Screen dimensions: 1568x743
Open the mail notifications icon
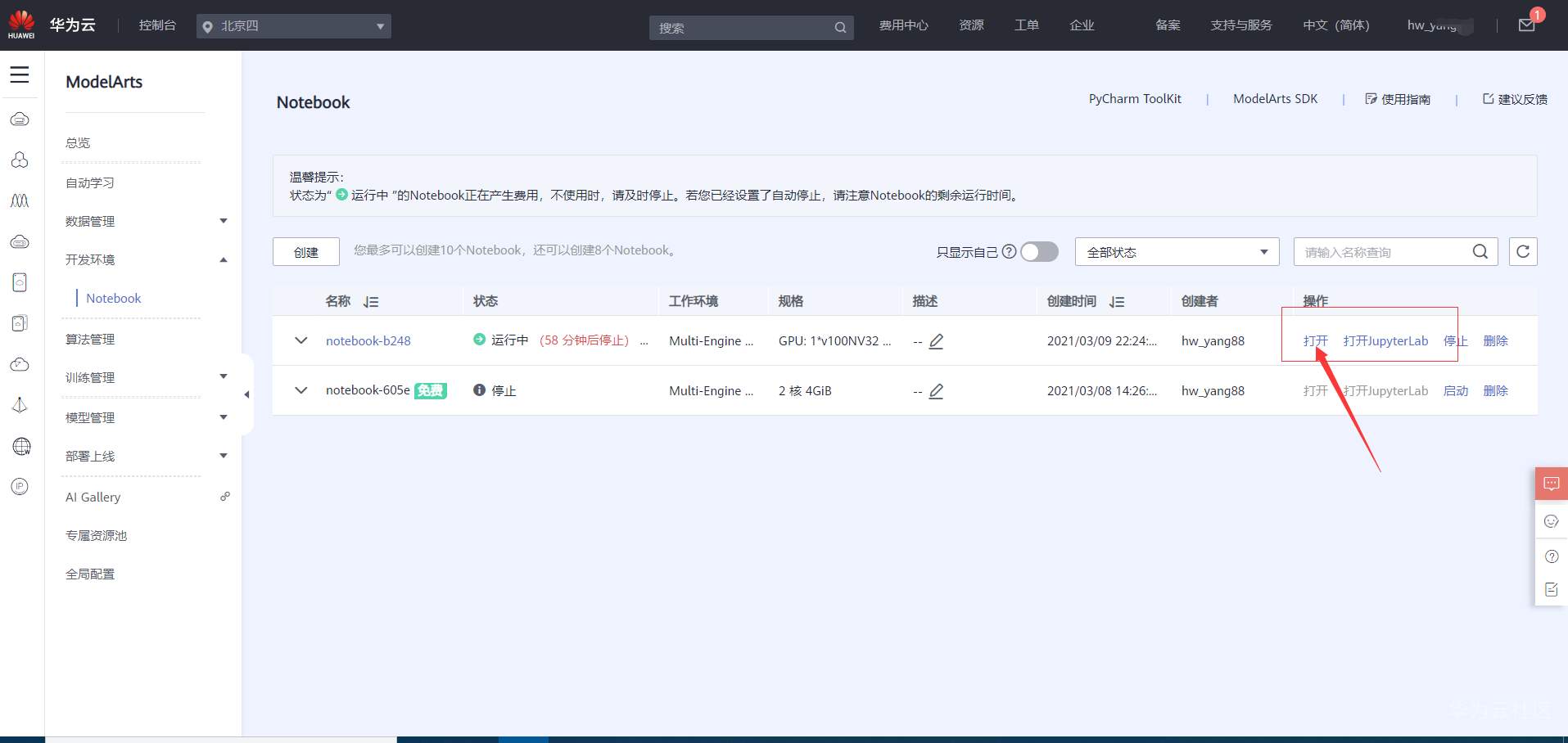click(1527, 25)
